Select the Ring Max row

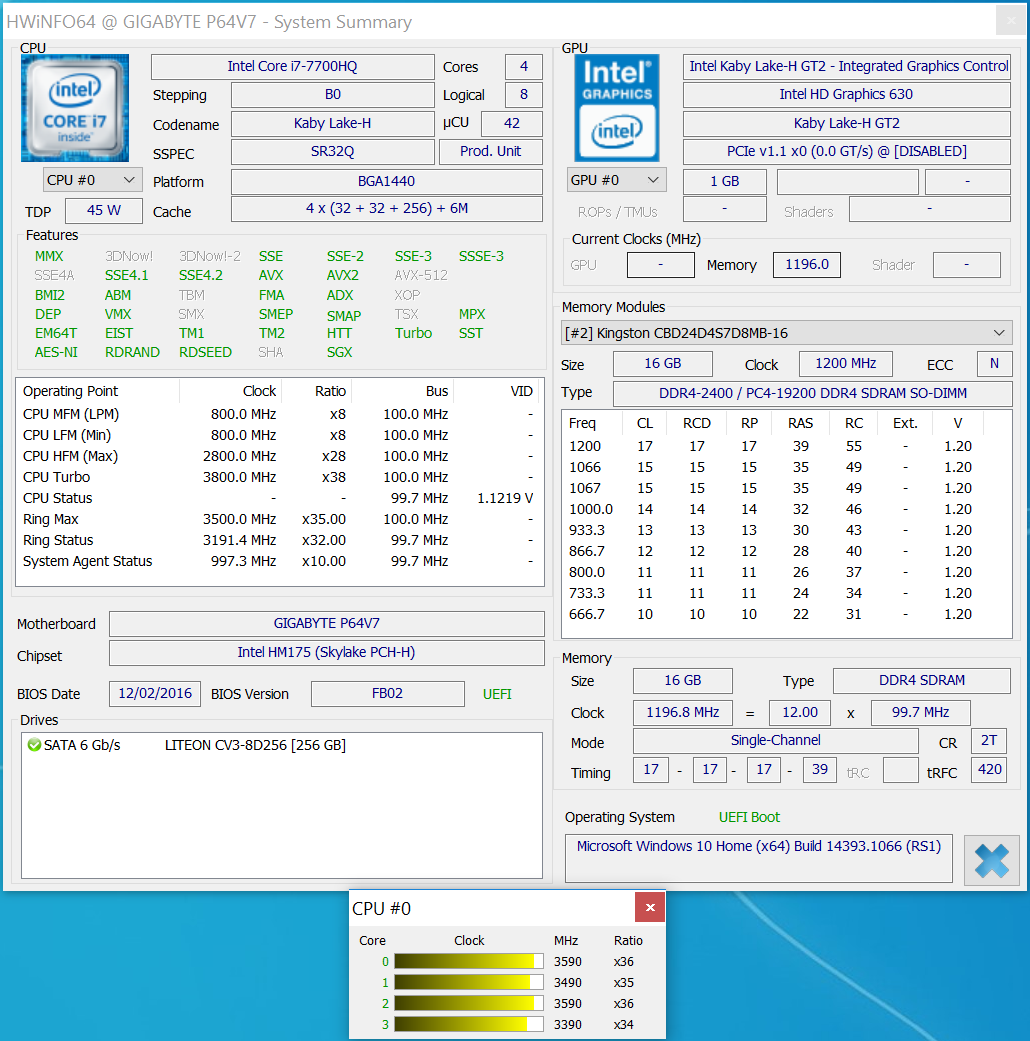coord(279,519)
